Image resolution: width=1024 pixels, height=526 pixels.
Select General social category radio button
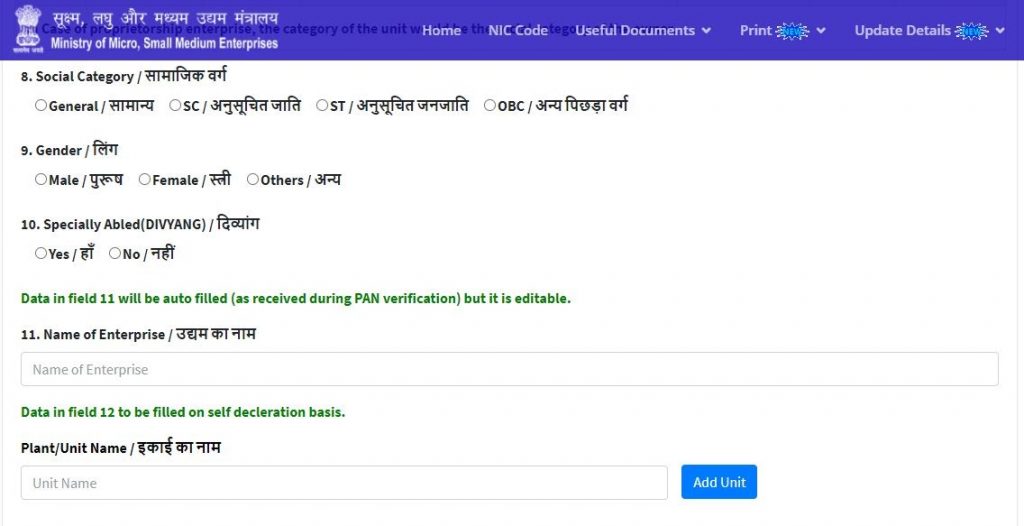tap(41, 105)
